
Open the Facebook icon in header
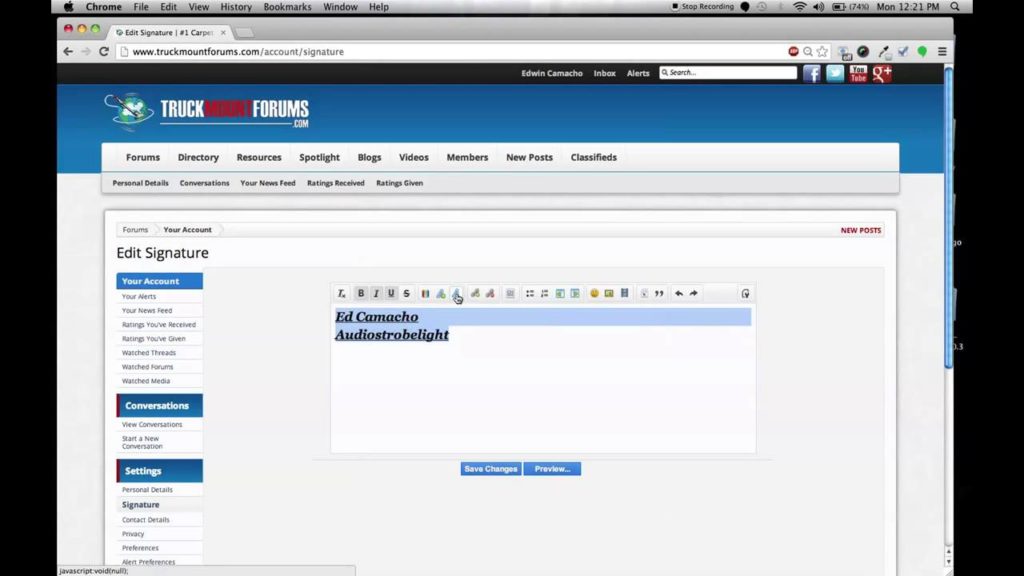point(812,74)
